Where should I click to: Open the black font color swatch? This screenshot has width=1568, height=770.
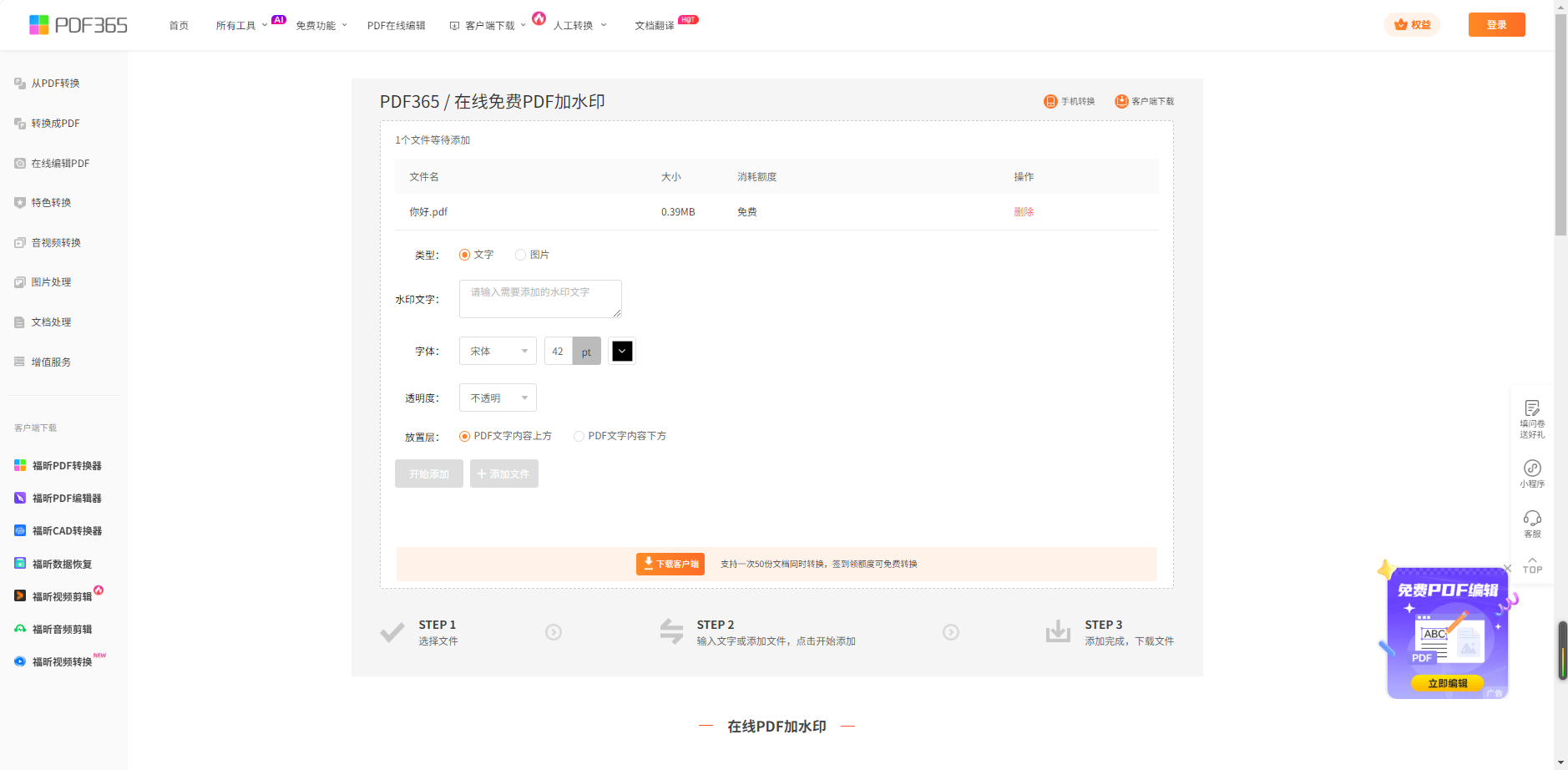pos(622,352)
